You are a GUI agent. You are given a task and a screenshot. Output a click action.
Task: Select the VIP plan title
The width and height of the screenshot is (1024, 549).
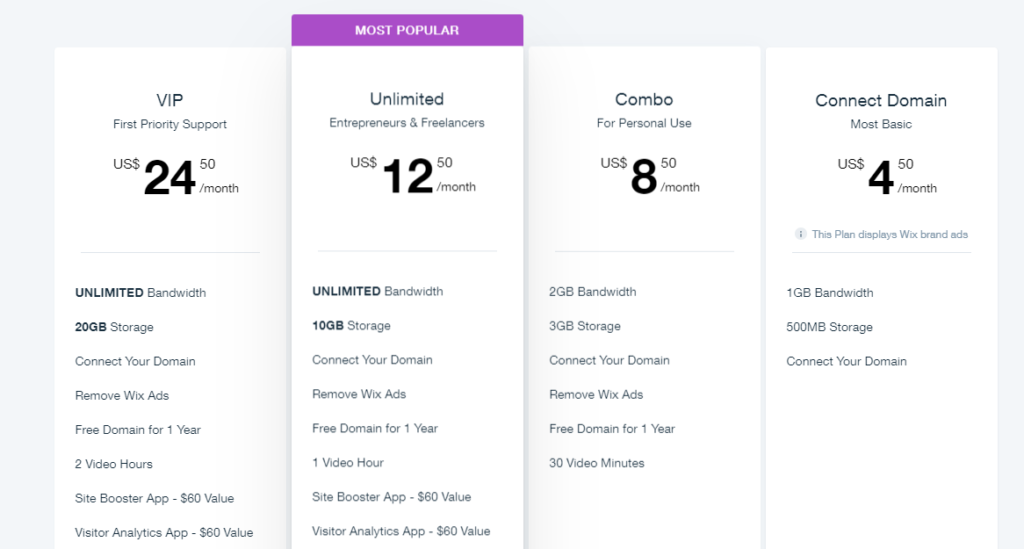point(170,100)
